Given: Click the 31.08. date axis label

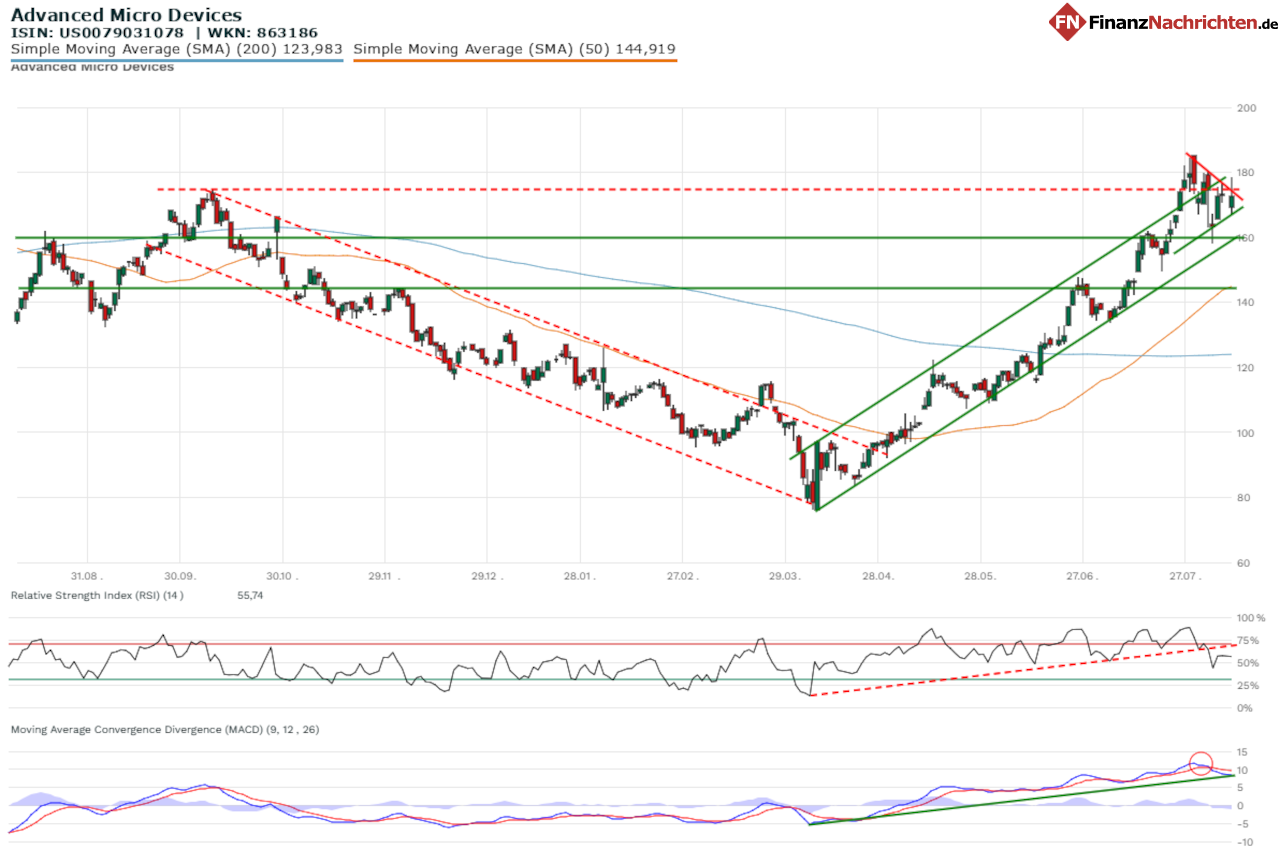Looking at the screenshot, I should pyautogui.click(x=87, y=576).
